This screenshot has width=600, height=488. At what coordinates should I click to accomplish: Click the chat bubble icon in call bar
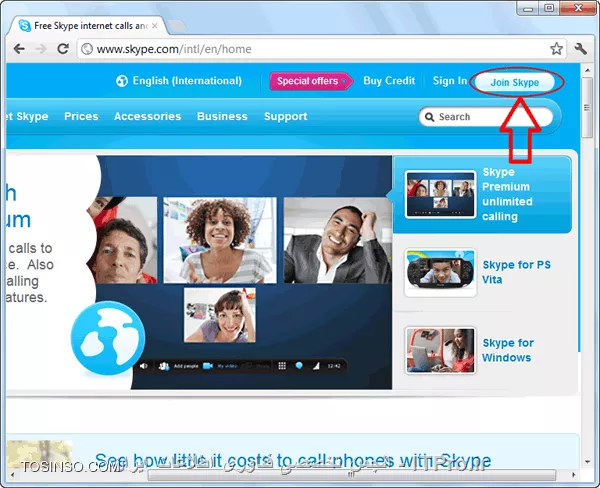tap(299, 366)
